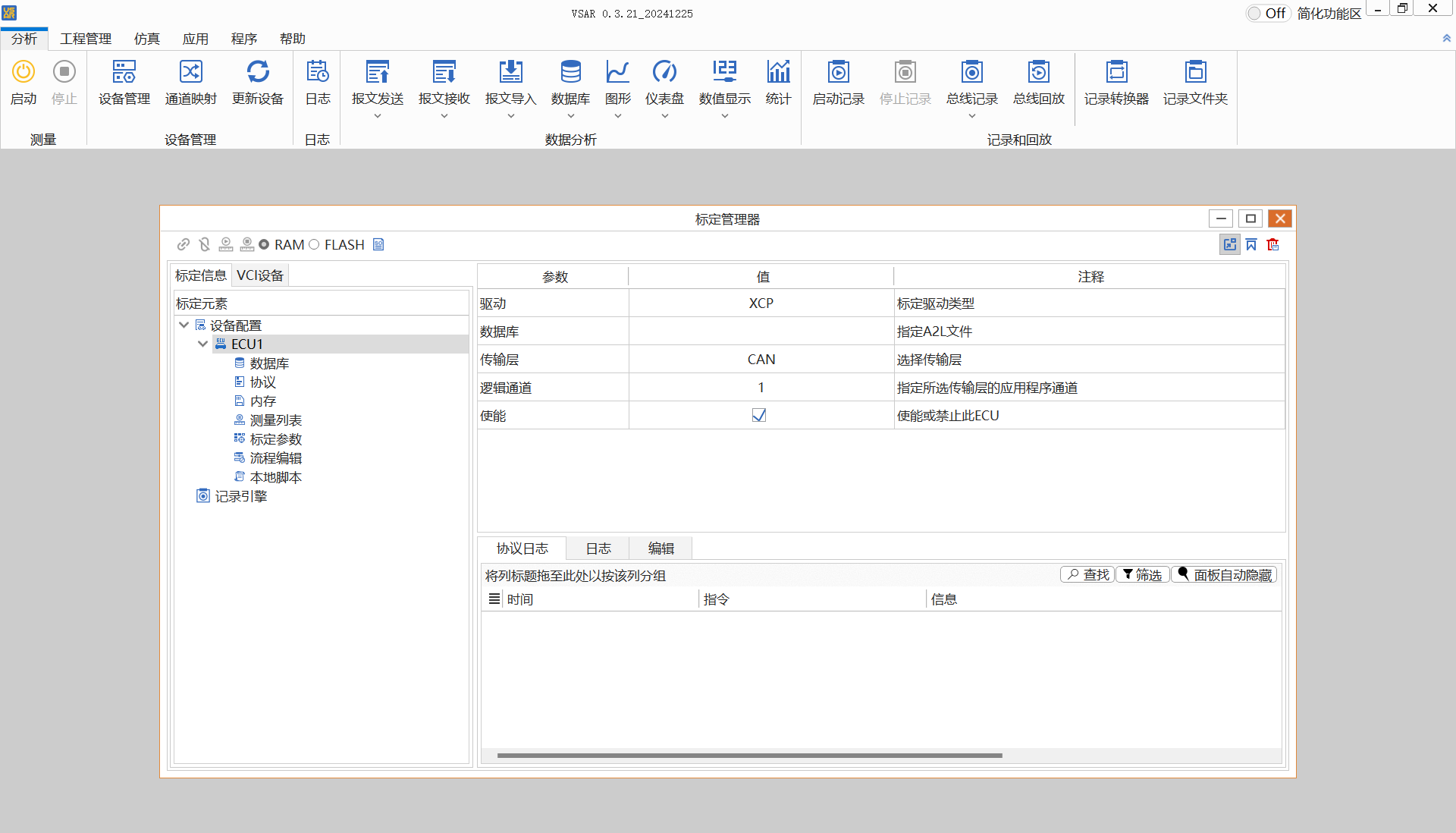
Task: Click the 报文导入 message import icon
Action: coord(511,72)
